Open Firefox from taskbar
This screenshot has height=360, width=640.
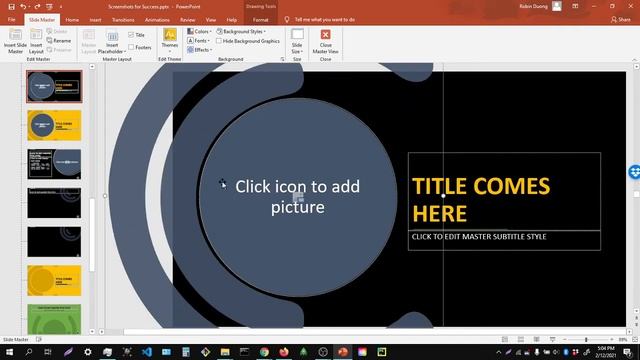click(284, 352)
